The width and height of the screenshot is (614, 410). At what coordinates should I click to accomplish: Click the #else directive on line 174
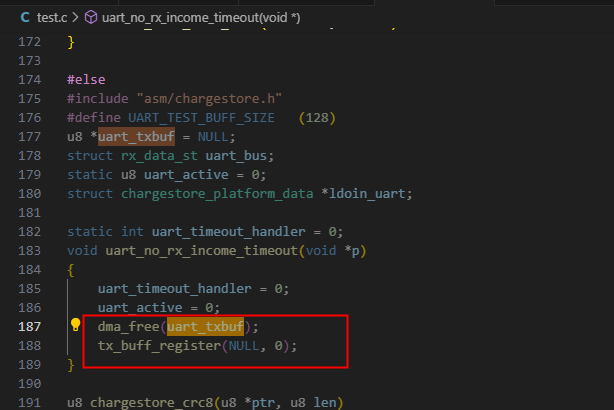pyautogui.click(x=86, y=80)
